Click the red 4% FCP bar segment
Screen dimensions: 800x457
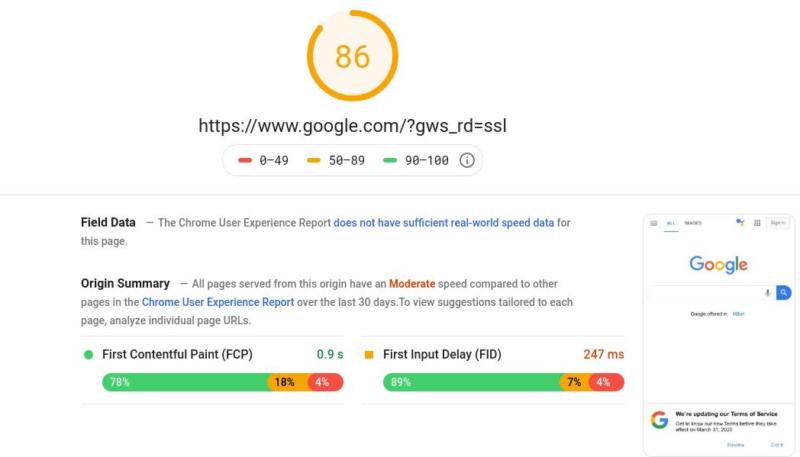(x=325, y=382)
